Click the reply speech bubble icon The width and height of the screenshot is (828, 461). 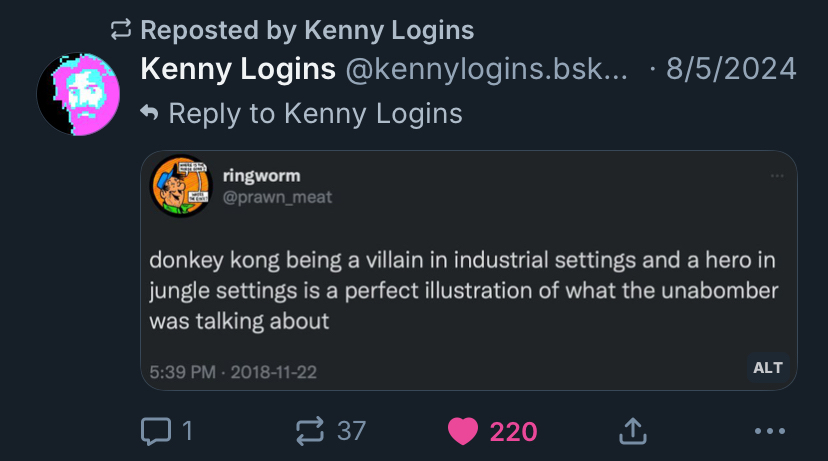click(x=156, y=431)
